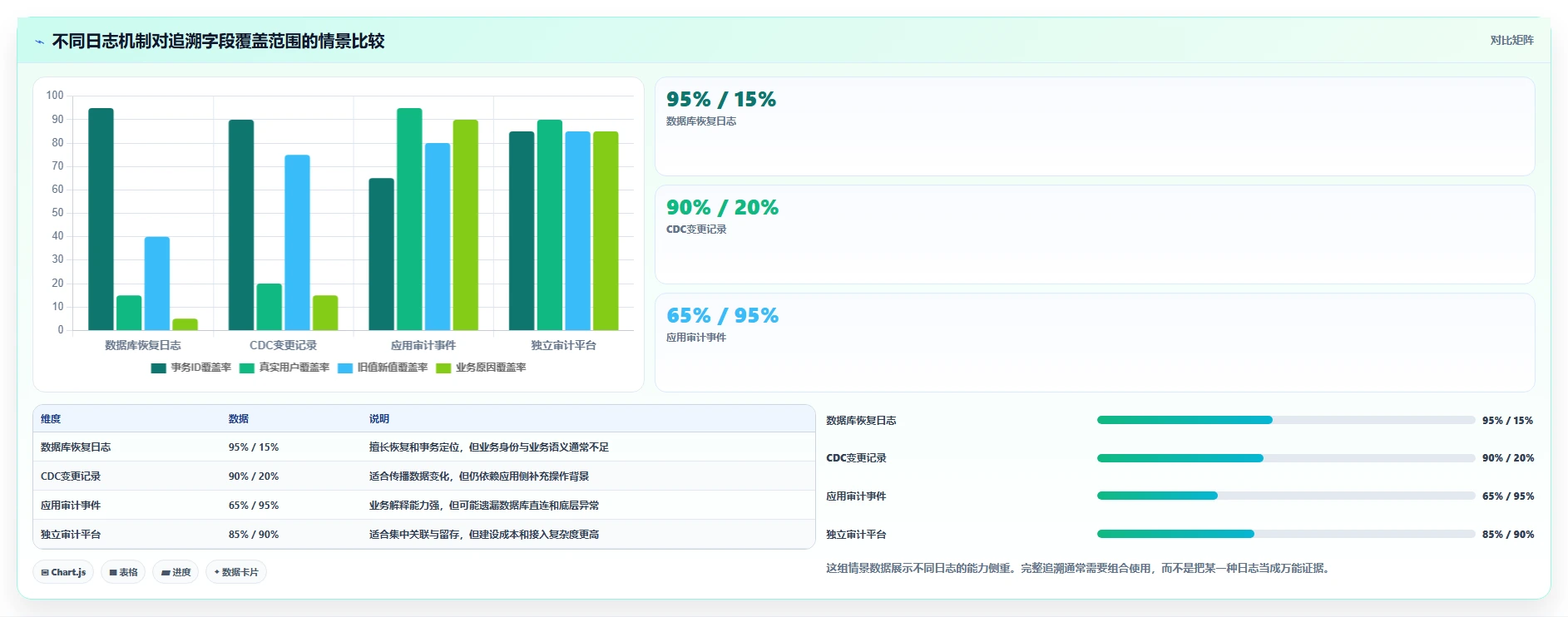Click the dark-teal CDC变更记录 bar at 90
This screenshot has height=617, width=1568.
click(x=241, y=225)
